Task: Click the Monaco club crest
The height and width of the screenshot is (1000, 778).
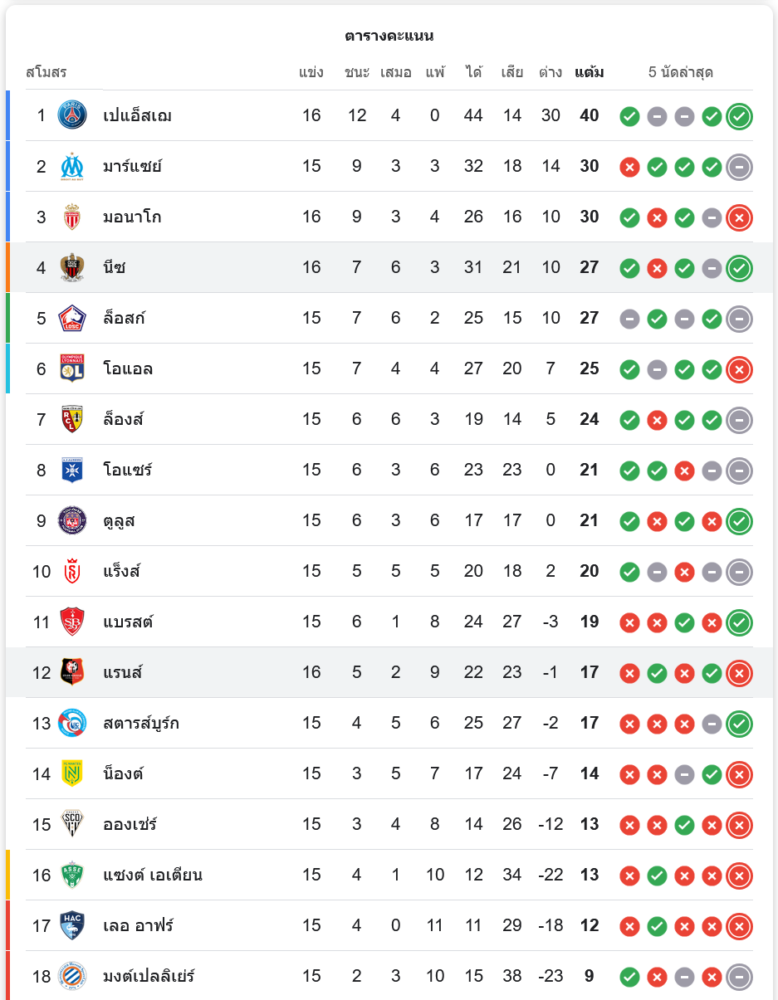Action: (72, 217)
